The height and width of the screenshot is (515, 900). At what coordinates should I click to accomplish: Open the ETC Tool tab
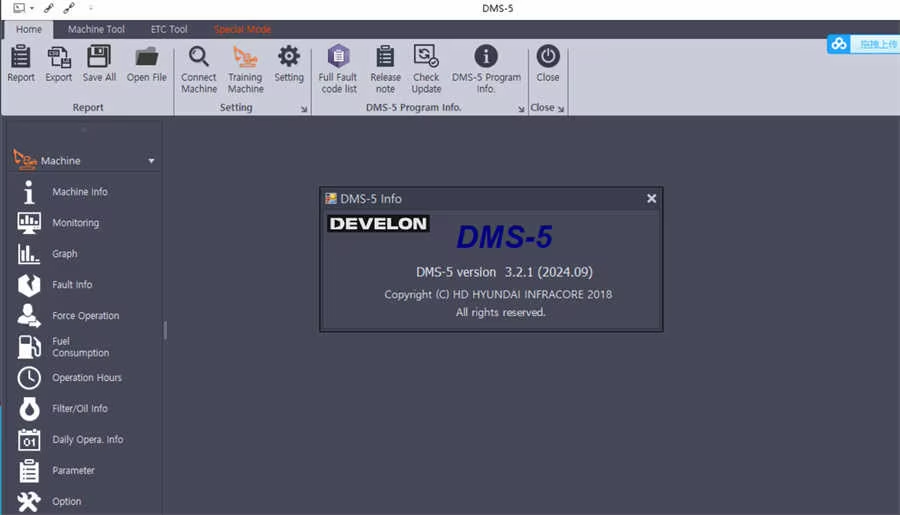click(169, 29)
